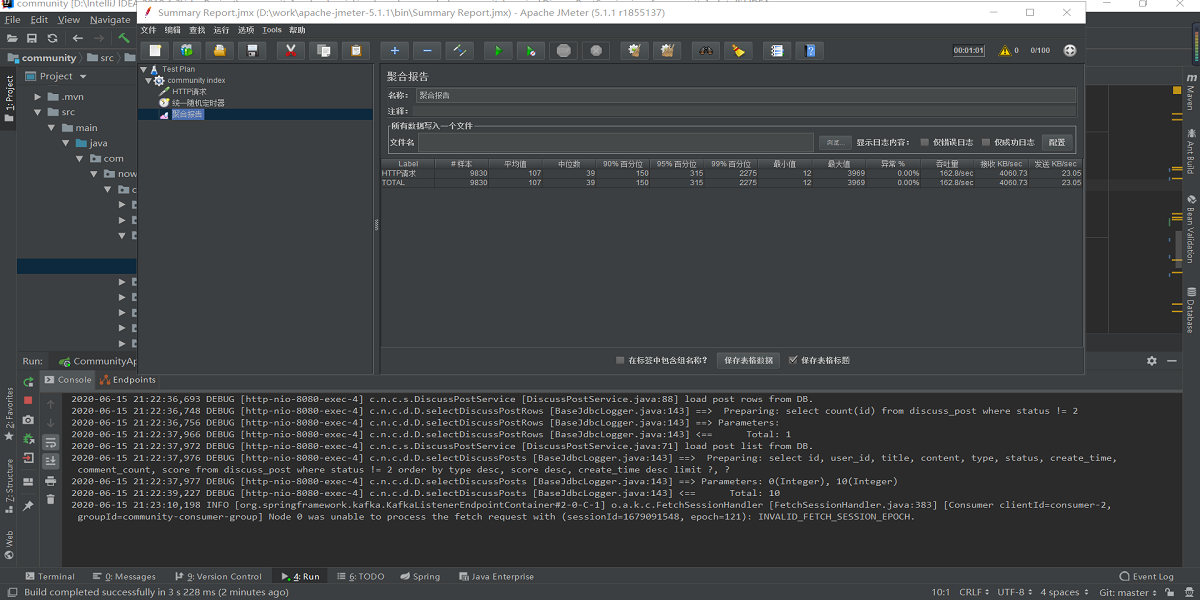
Task: Open the JMeter Tools menu
Action: pos(272,30)
